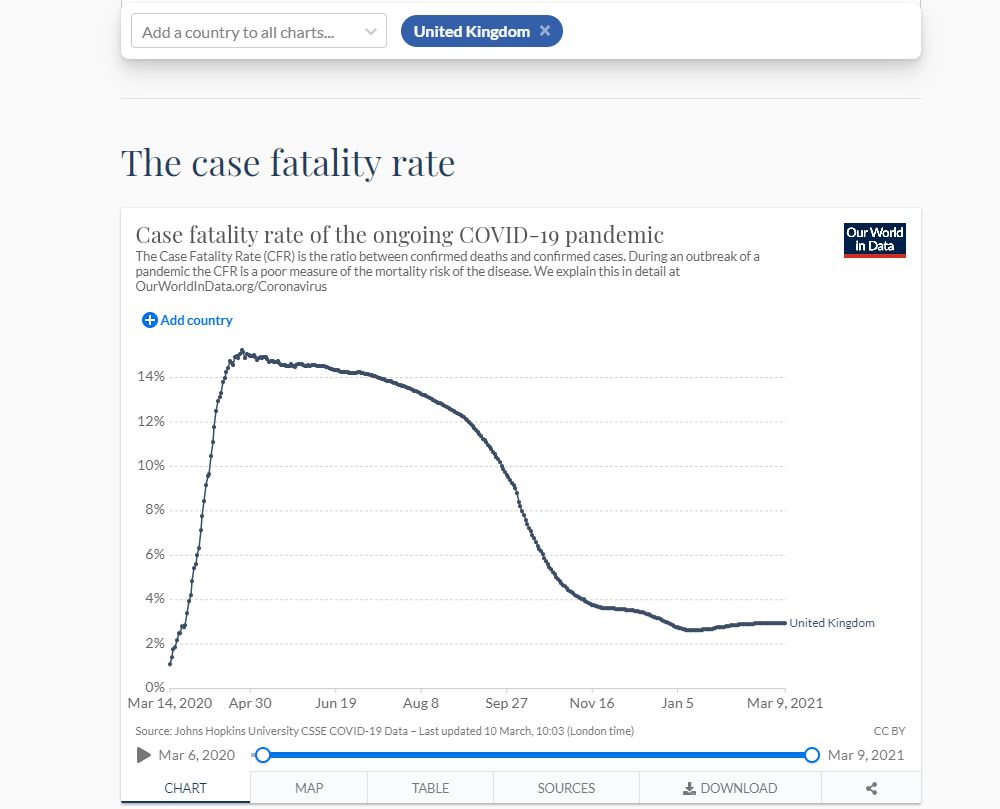This screenshot has height=809, width=1000.
Task: Click the plus icon for Add country
Action: point(150,320)
